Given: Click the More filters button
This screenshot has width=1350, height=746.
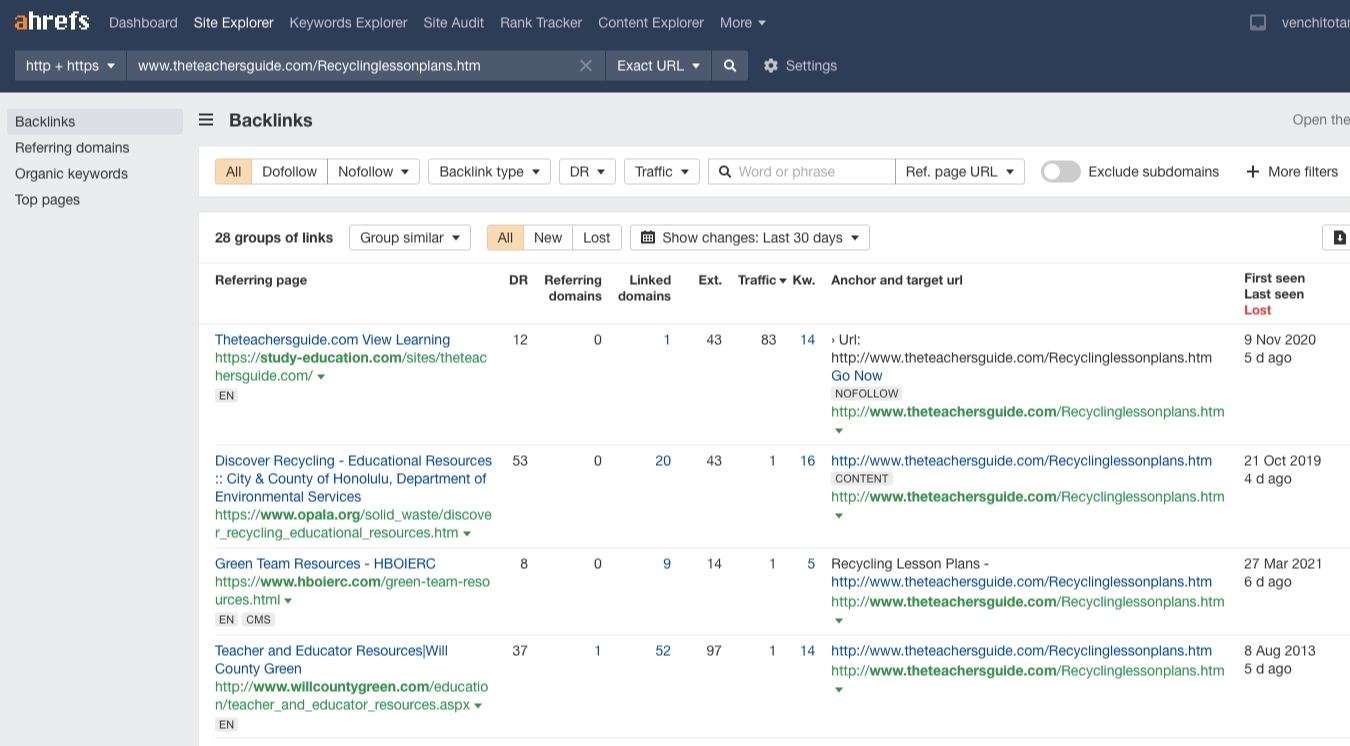Looking at the screenshot, I should tap(1292, 172).
